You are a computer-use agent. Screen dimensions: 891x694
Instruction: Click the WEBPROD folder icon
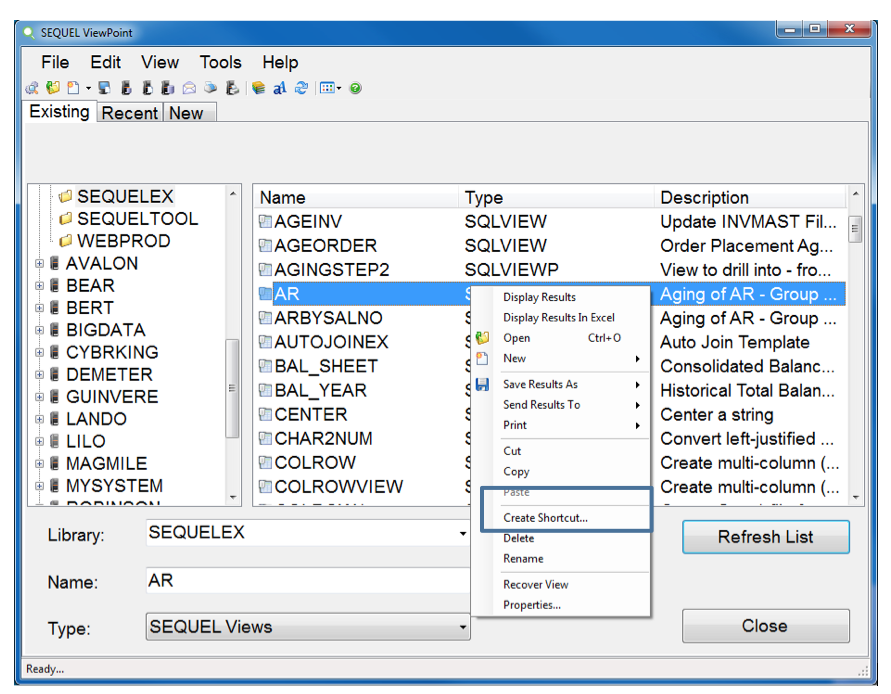[x=65, y=241]
